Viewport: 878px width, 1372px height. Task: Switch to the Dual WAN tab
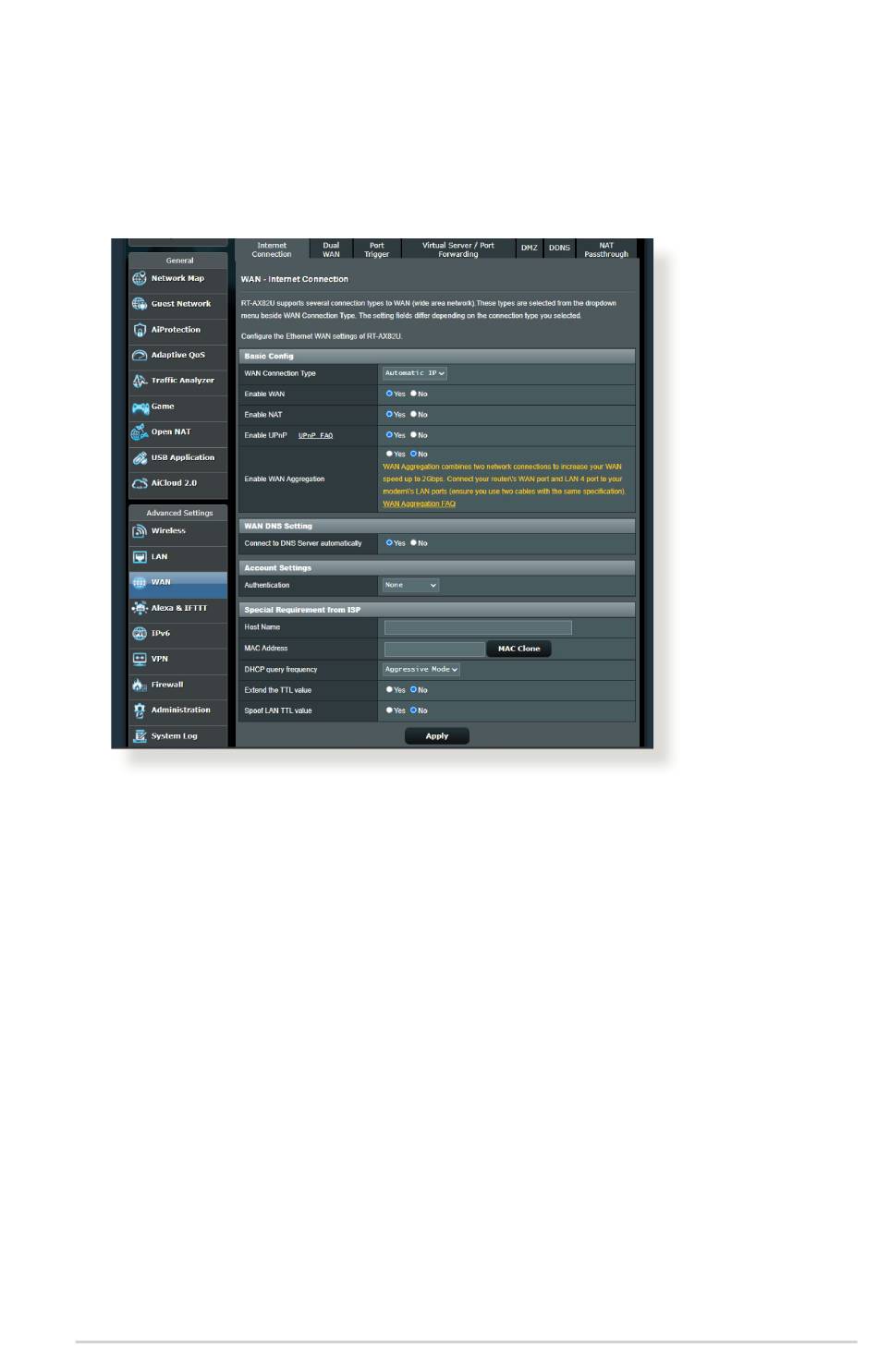(331, 249)
